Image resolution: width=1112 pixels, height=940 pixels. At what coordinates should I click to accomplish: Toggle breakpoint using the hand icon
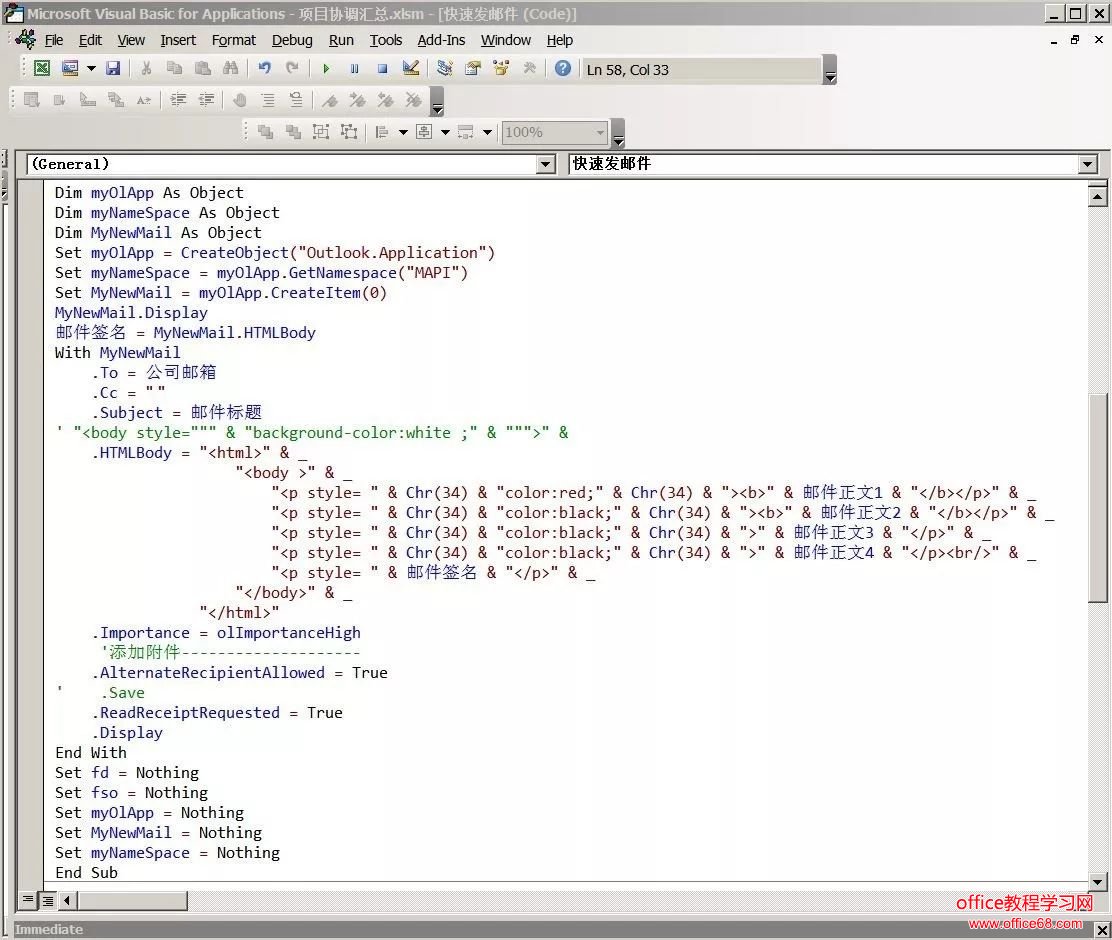[239, 100]
